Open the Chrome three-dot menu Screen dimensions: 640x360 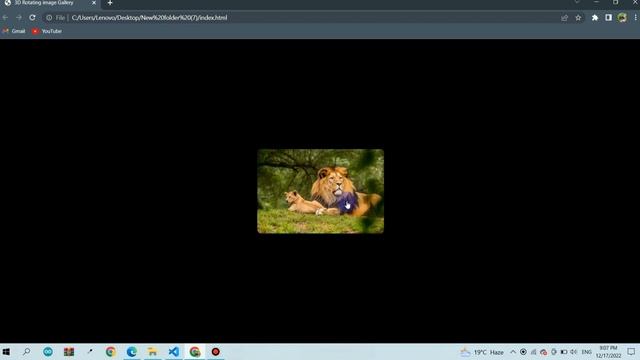tap(636, 18)
